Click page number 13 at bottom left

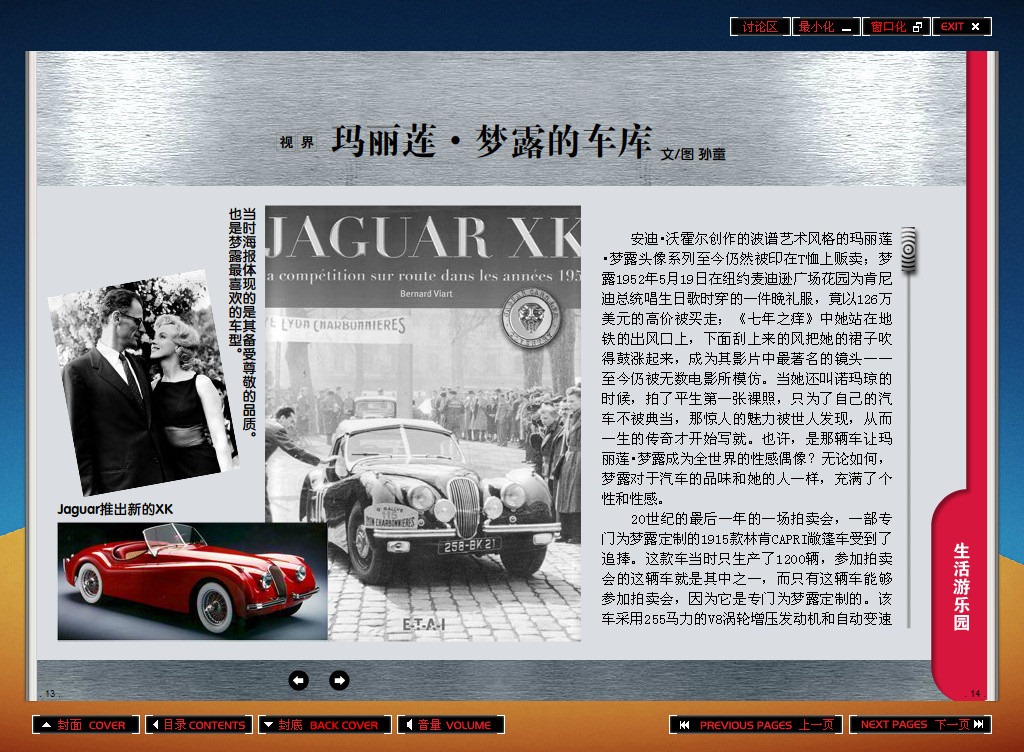(50, 693)
